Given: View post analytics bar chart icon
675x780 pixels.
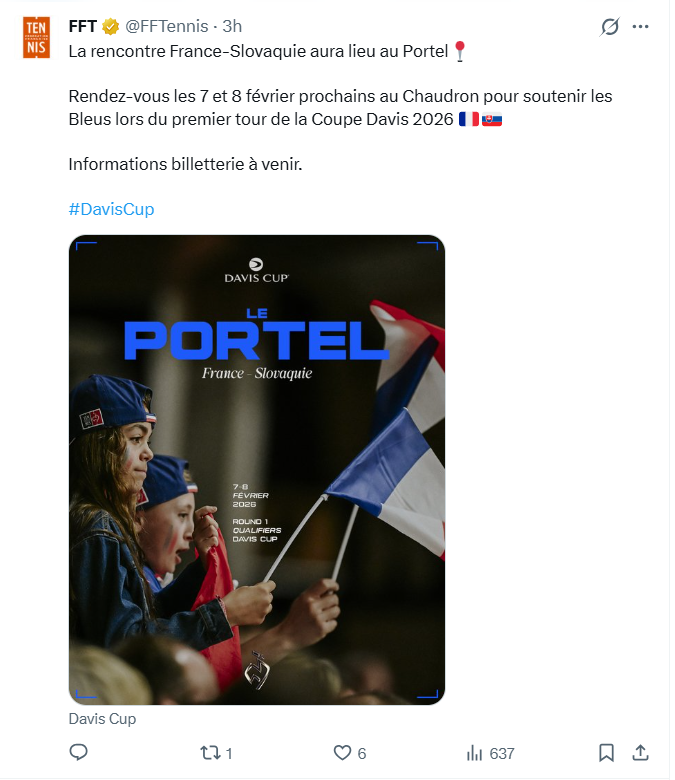Looking at the screenshot, I should (x=475, y=752).
